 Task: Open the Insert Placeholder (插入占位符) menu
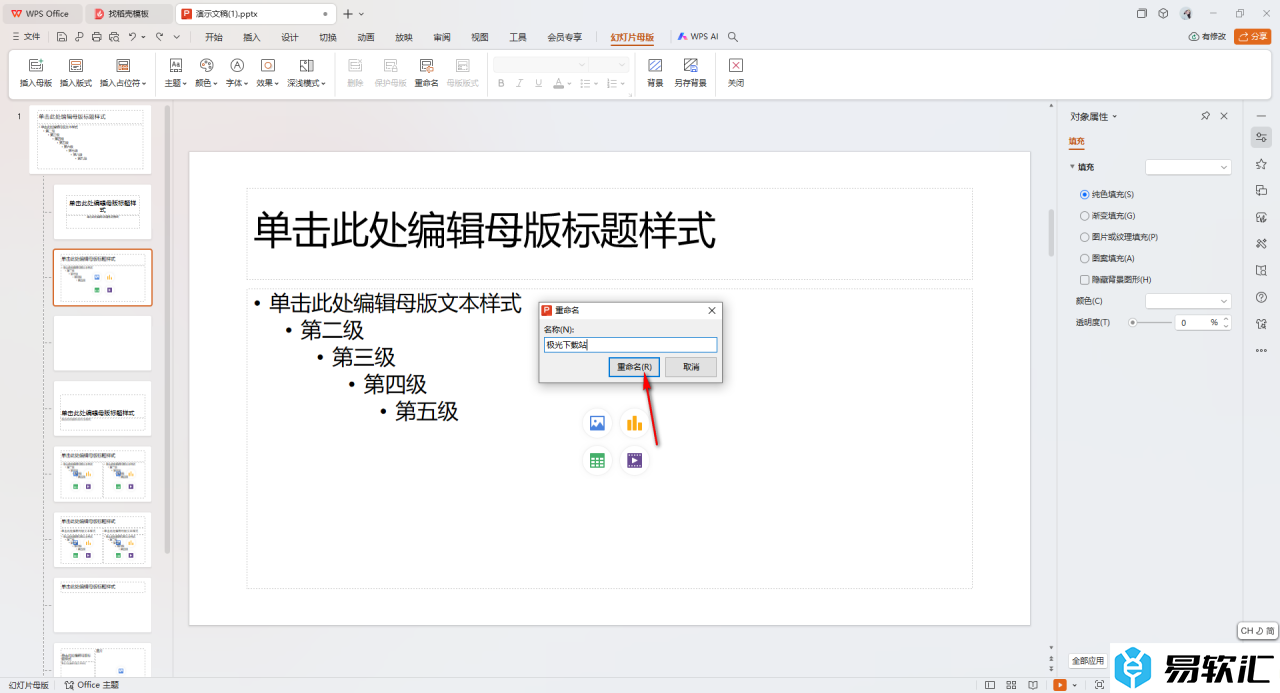pos(123,83)
